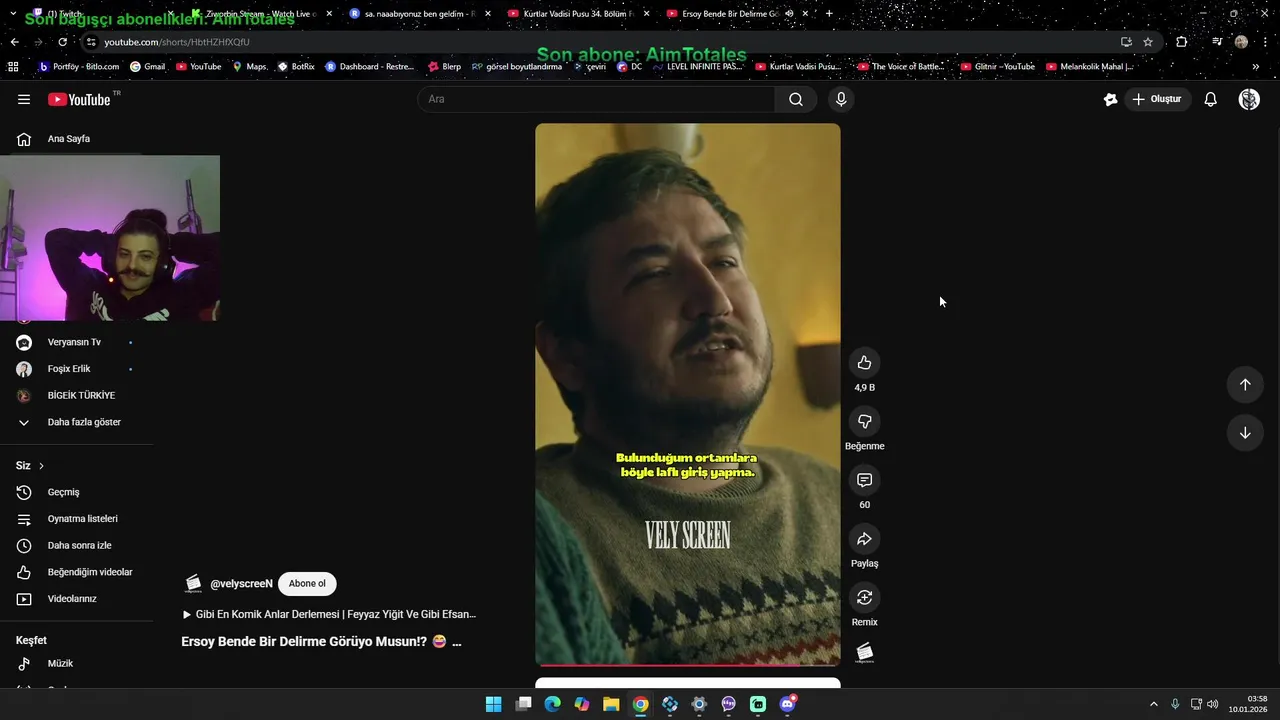
Task: Seek on the short's red progress bar
Action: point(688,664)
